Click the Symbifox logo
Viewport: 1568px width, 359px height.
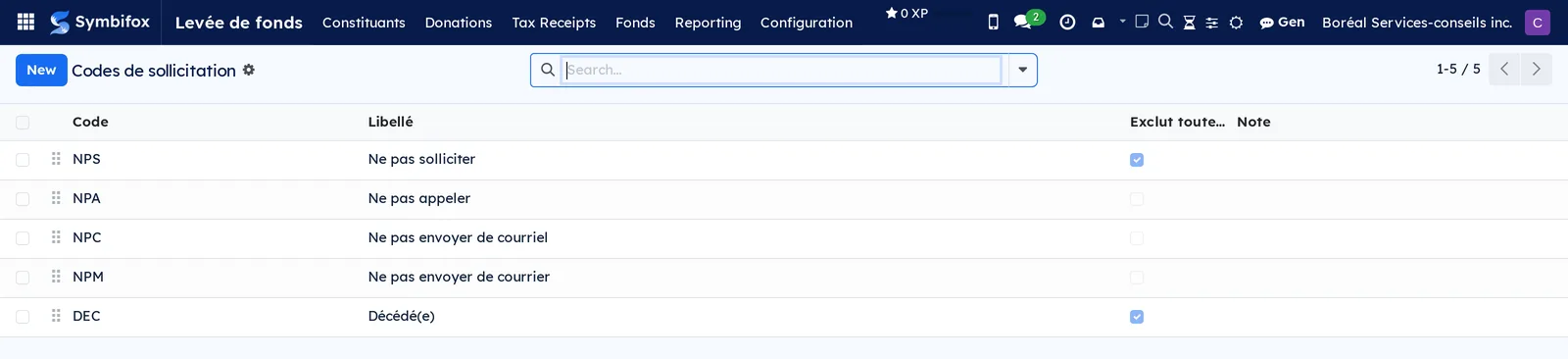coord(100,22)
